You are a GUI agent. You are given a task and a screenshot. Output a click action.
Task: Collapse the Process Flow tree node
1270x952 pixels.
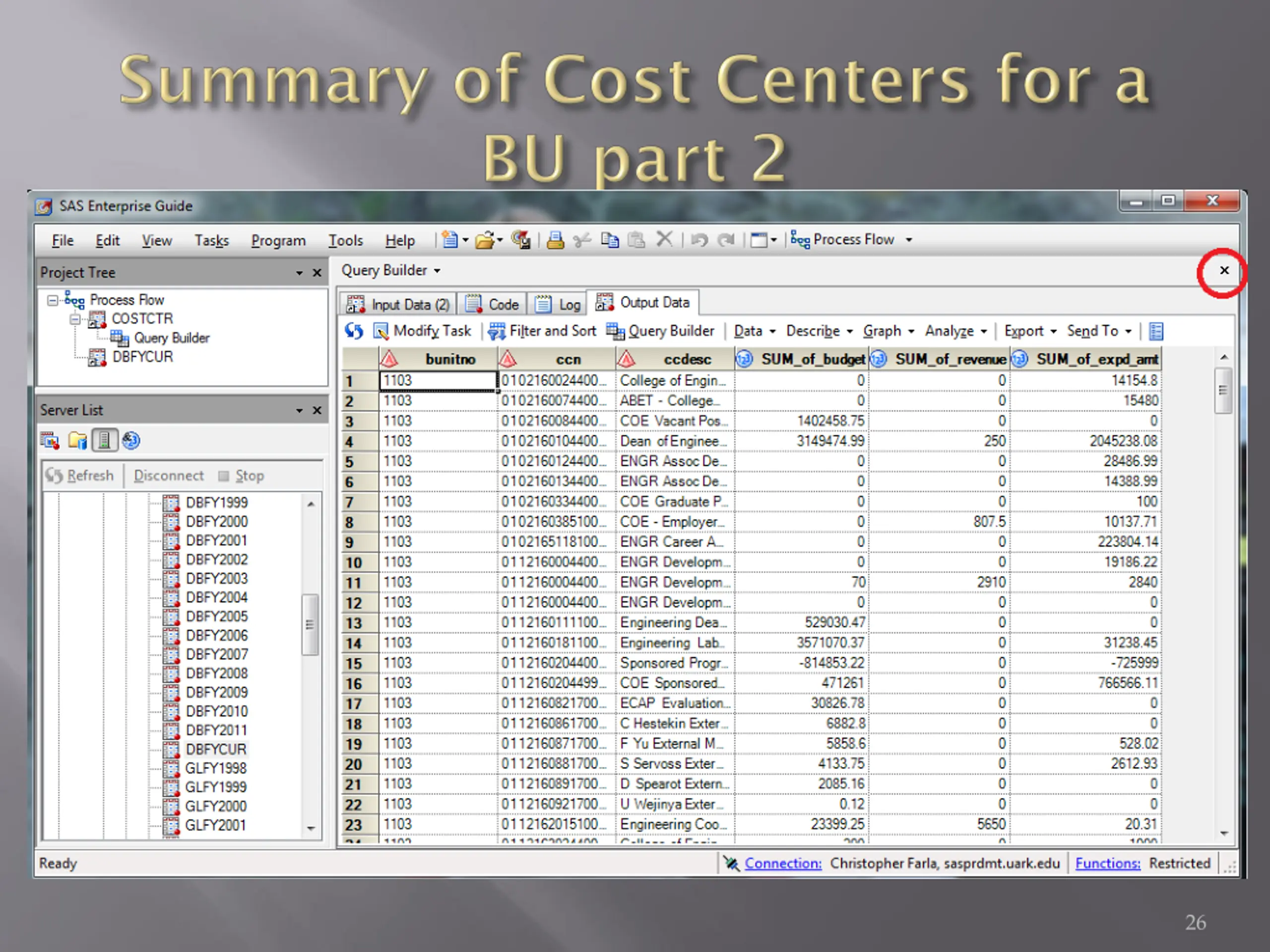52,300
